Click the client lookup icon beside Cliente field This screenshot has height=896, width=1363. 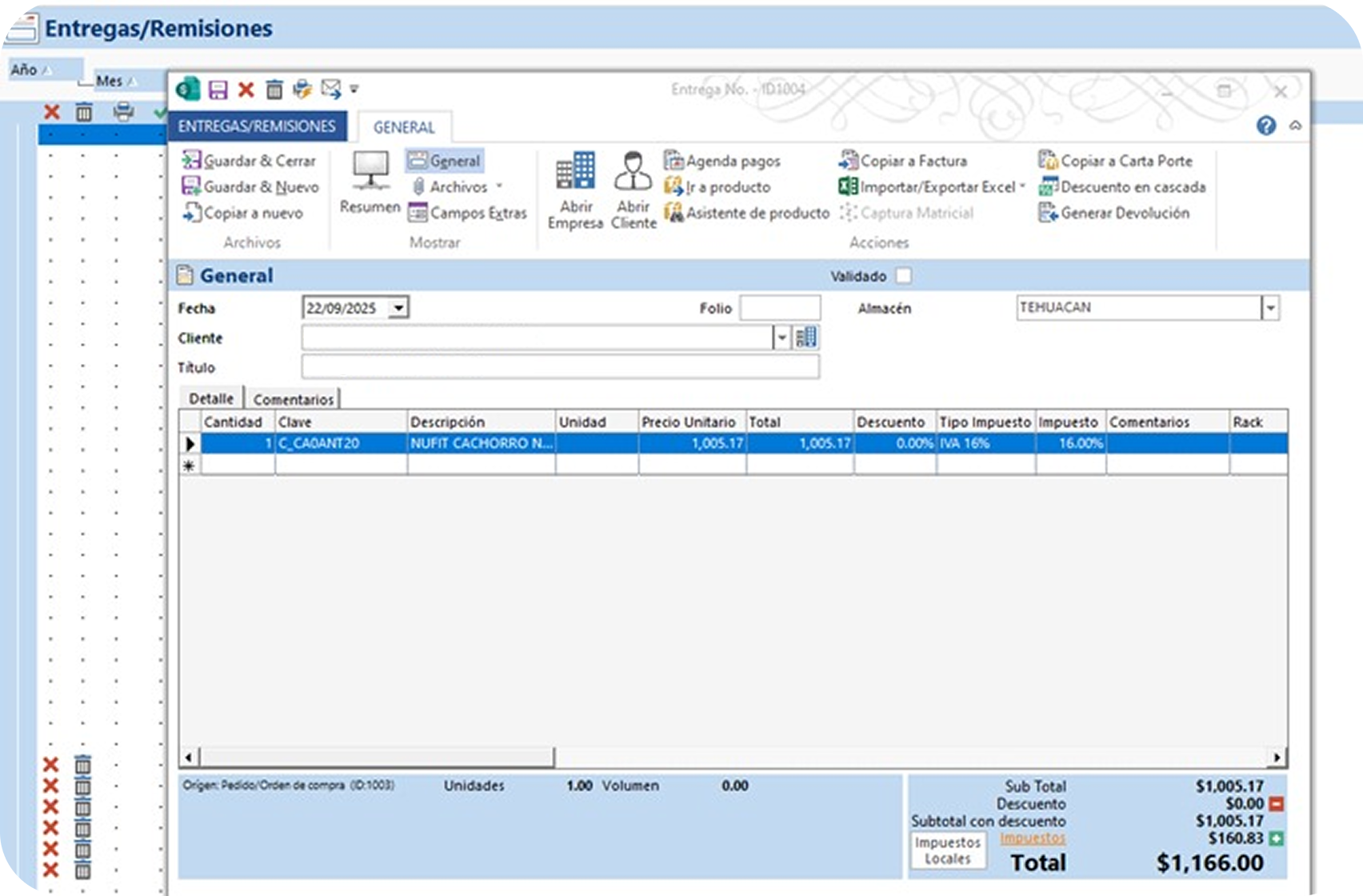point(806,338)
